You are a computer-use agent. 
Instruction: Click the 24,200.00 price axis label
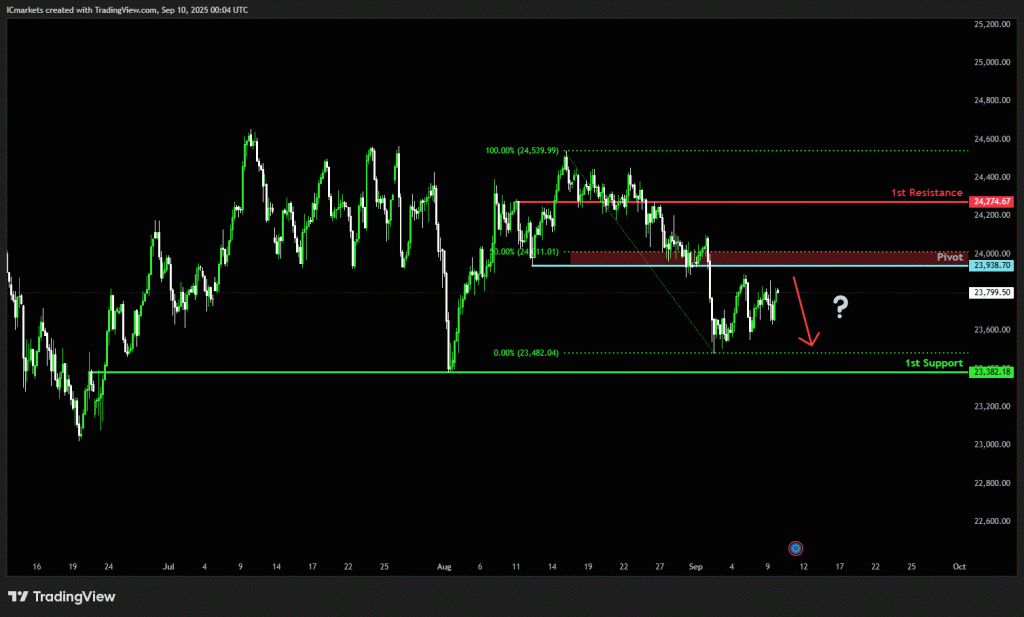pyautogui.click(x=992, y=215)
